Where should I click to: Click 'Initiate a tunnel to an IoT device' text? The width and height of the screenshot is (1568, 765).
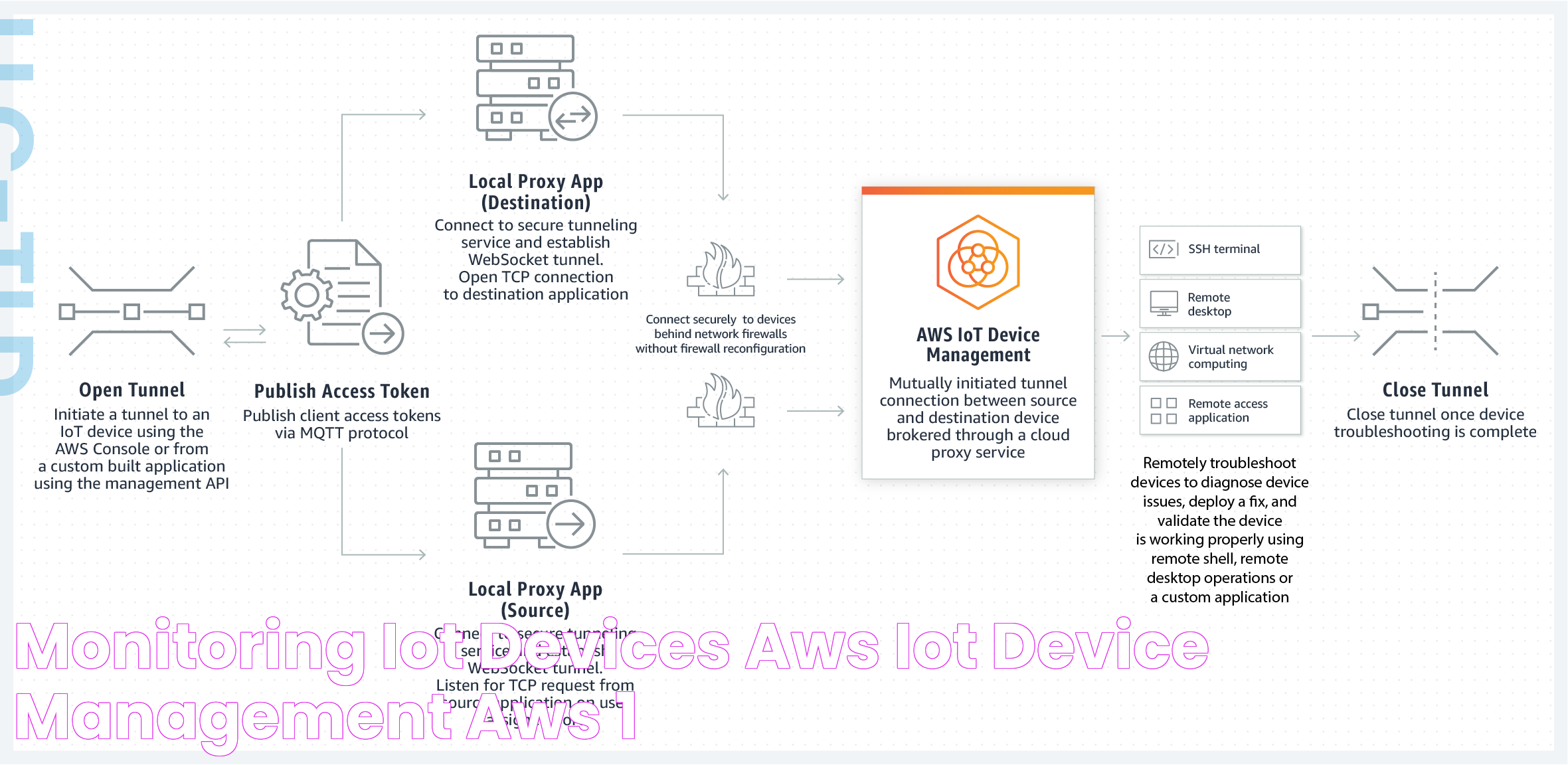point(131,449)
